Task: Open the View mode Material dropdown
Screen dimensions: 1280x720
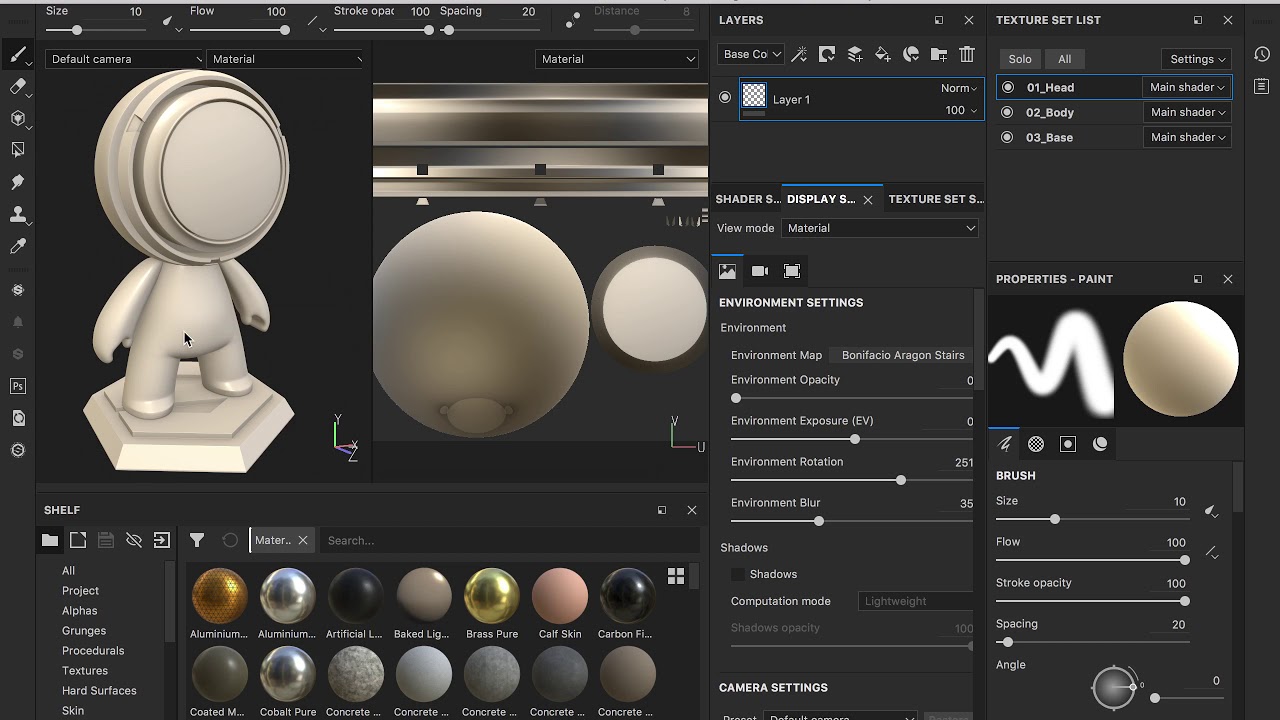Action: tap(880, 228)
